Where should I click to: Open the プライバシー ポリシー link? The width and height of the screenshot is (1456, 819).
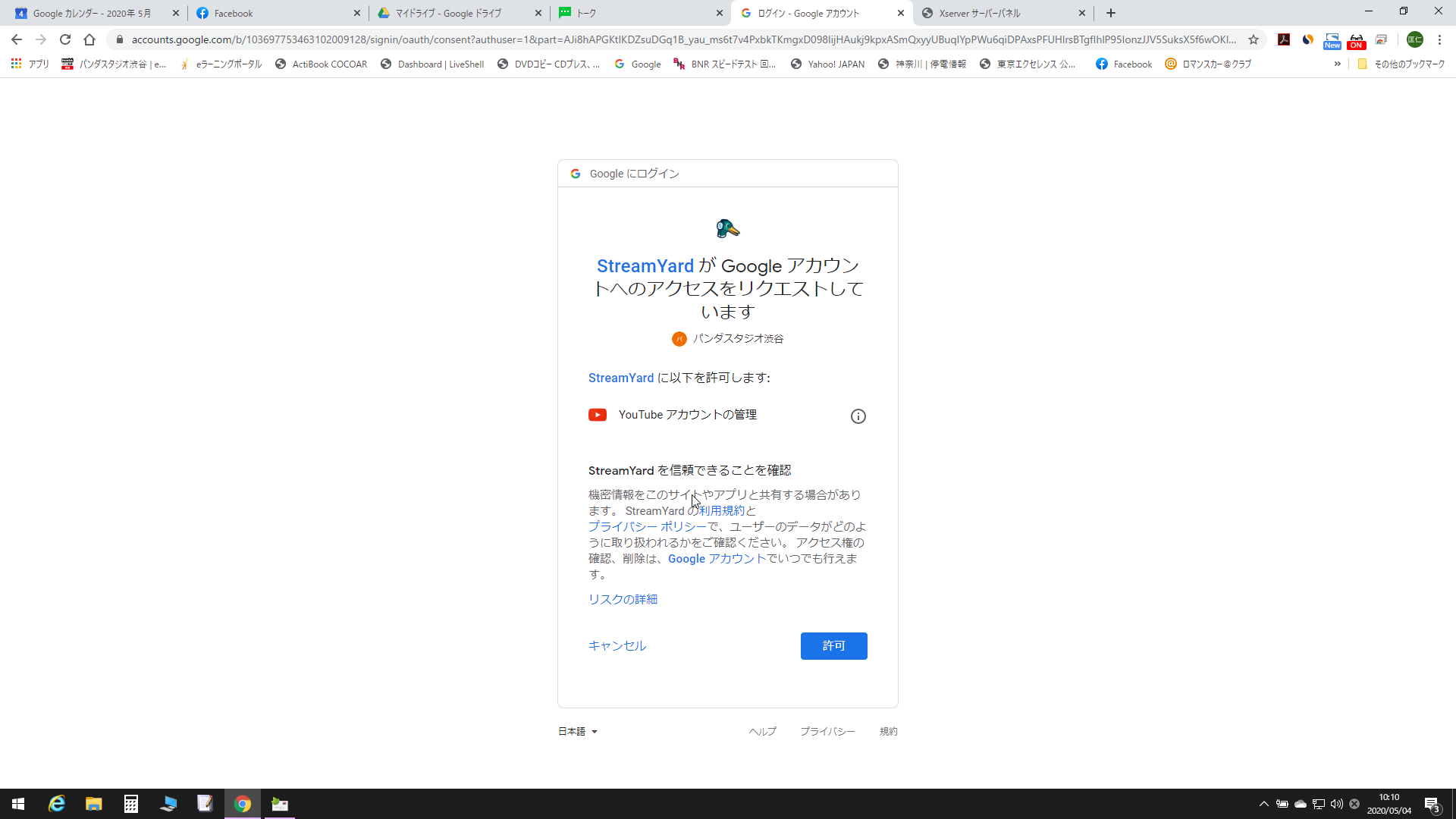tap(647, 526)
